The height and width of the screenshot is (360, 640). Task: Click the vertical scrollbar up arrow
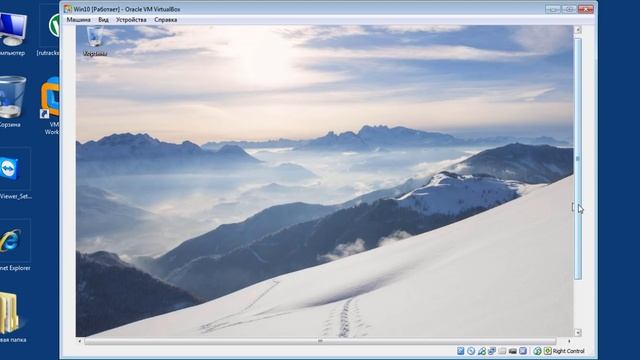tap(578, 30)
